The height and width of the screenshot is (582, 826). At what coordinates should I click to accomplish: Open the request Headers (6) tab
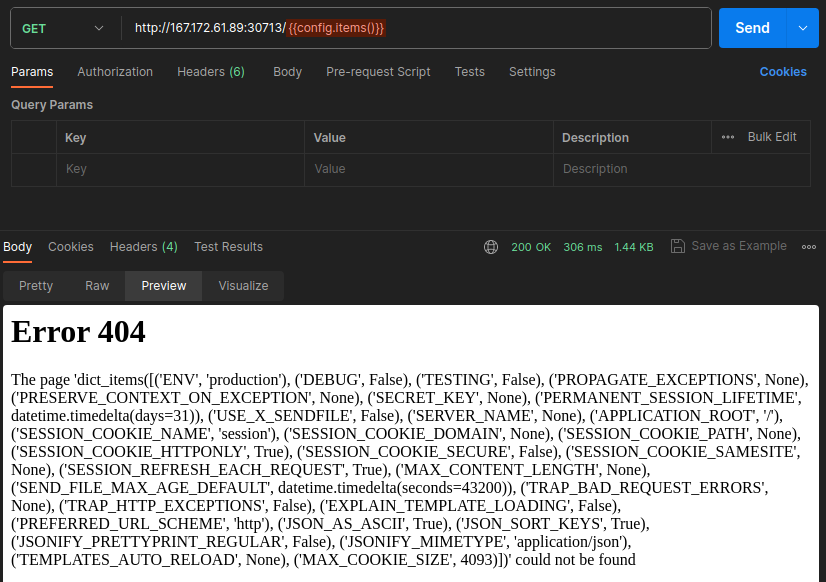click(x=210, y=72)
